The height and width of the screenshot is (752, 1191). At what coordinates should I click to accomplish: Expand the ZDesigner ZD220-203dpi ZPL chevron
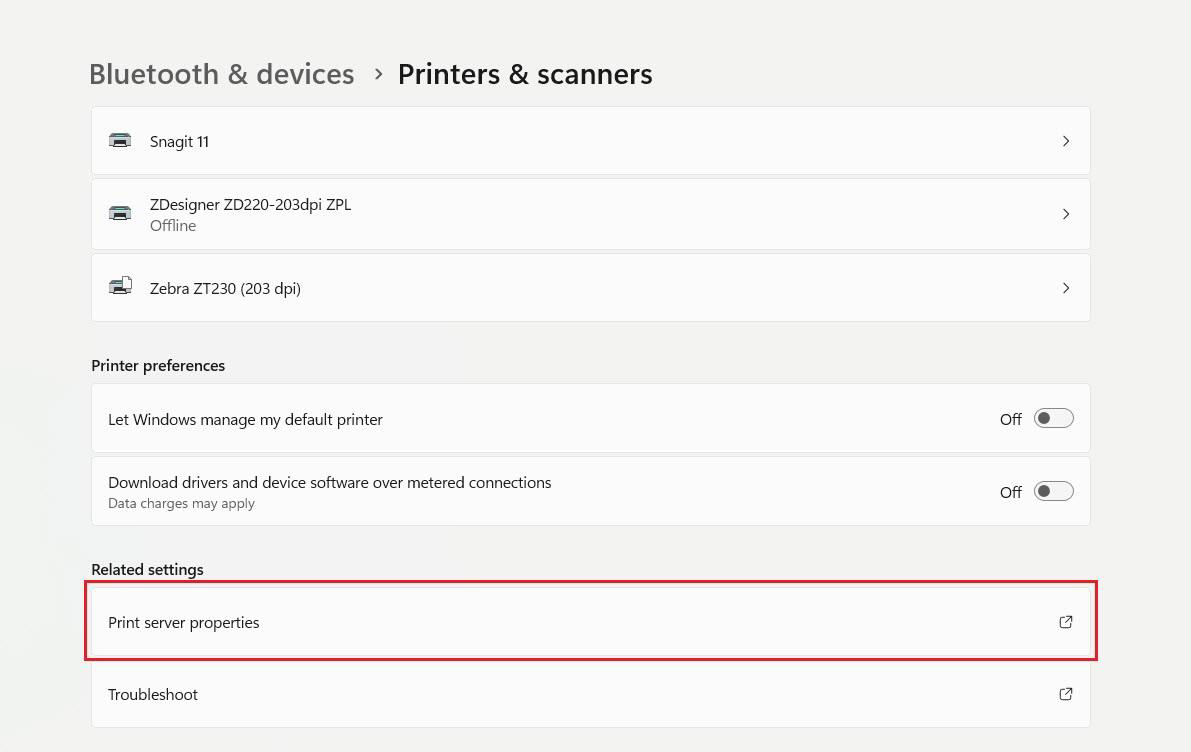1066,214
